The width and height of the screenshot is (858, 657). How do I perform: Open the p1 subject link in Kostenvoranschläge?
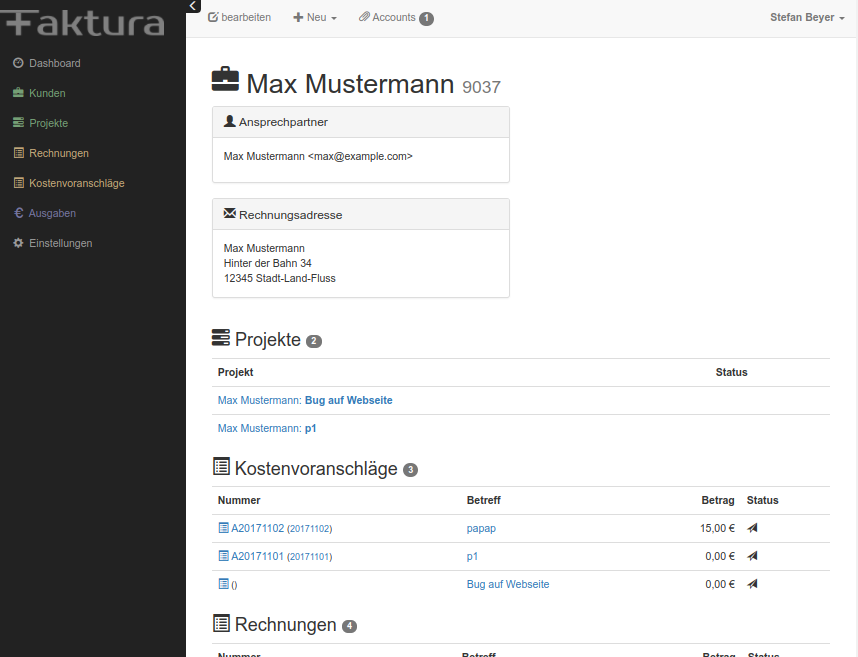click(472, 557)
